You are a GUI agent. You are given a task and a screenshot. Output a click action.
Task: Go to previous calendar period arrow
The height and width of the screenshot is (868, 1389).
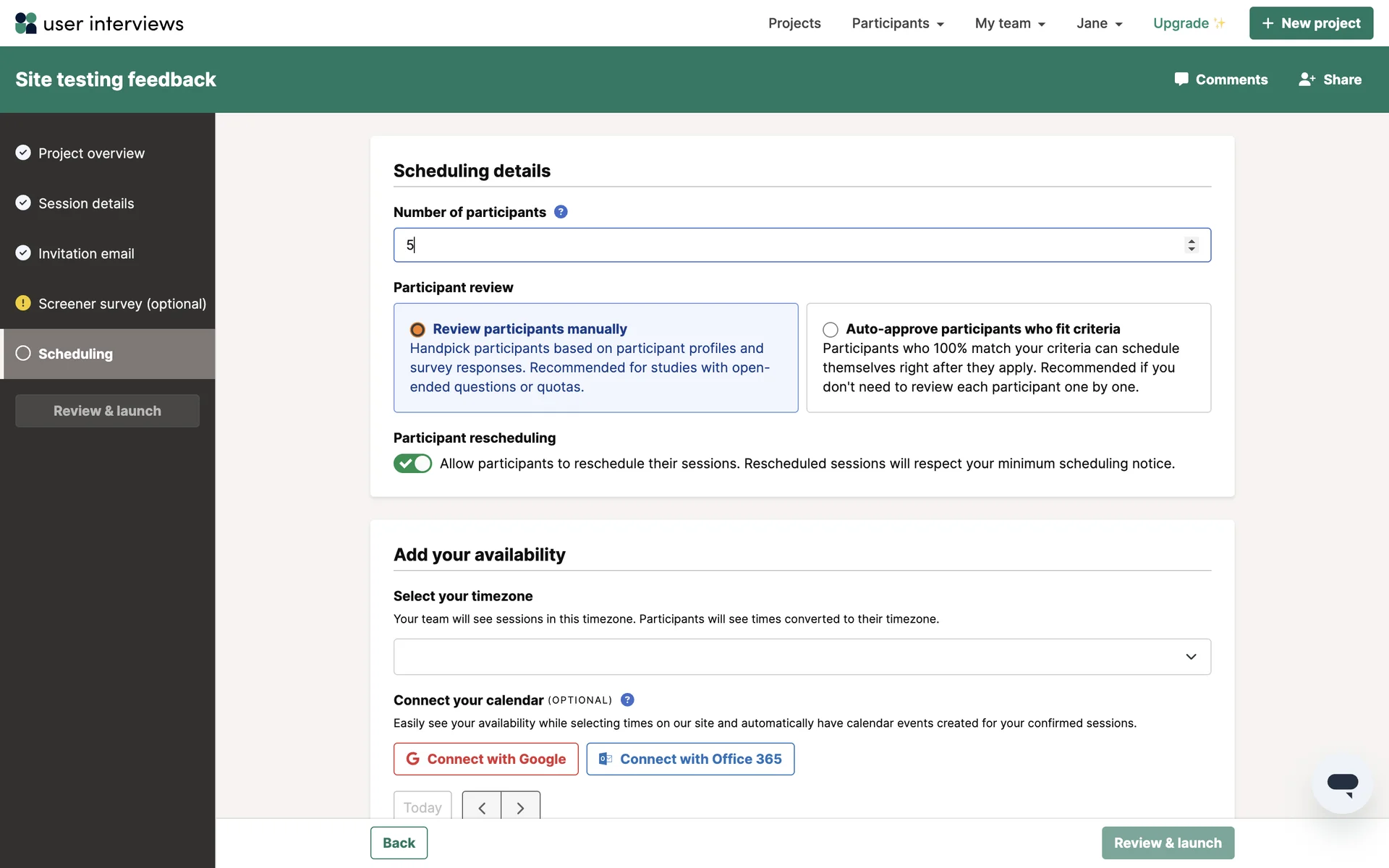click(482, 808)
